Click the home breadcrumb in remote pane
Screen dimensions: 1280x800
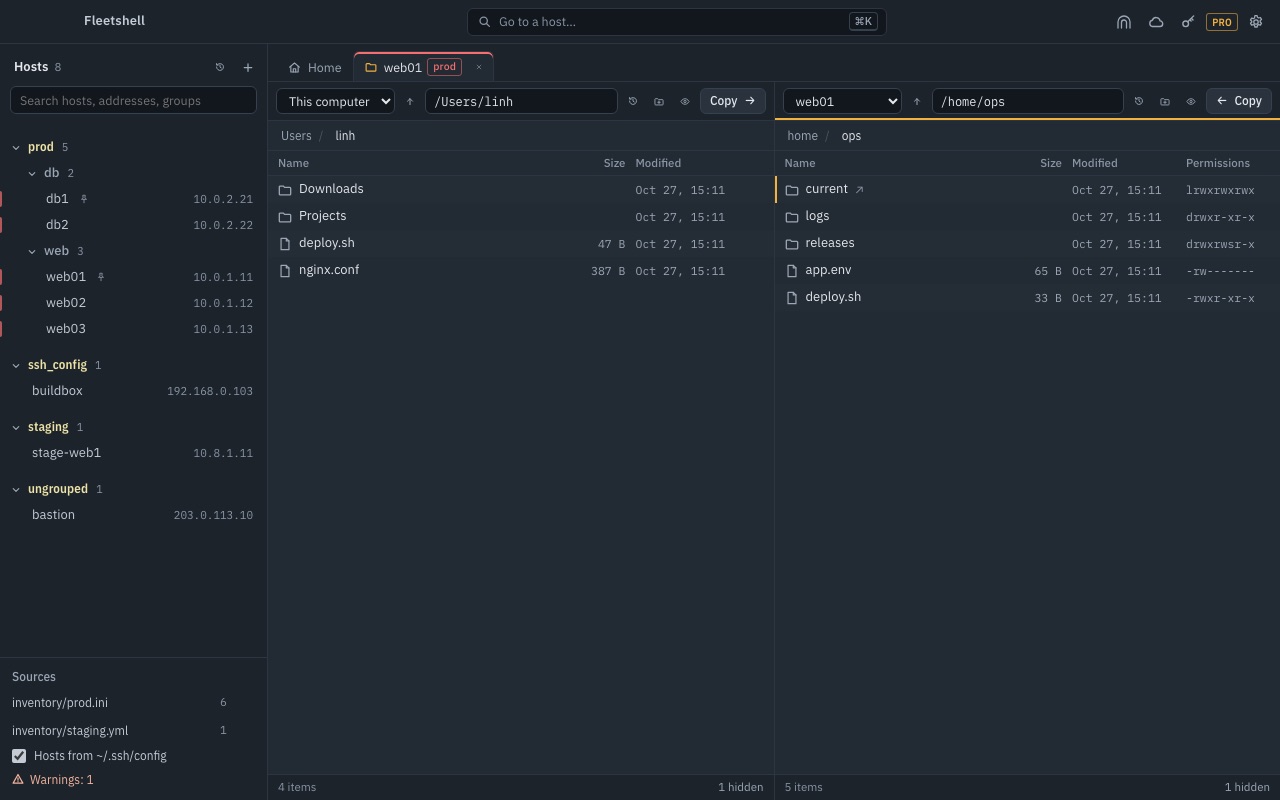[x=802, y=136]
